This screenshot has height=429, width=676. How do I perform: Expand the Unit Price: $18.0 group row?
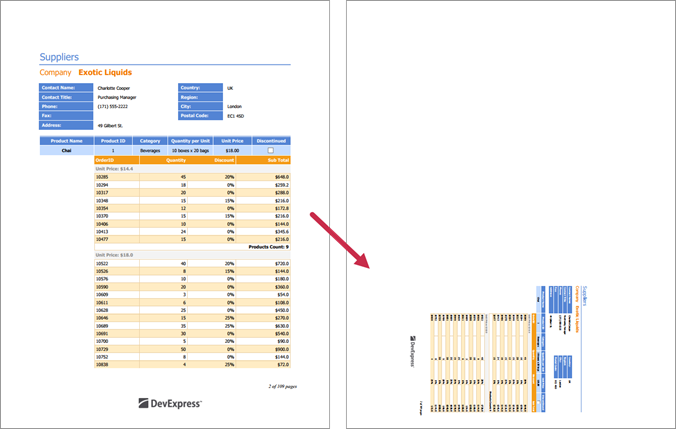pos(114,255)
